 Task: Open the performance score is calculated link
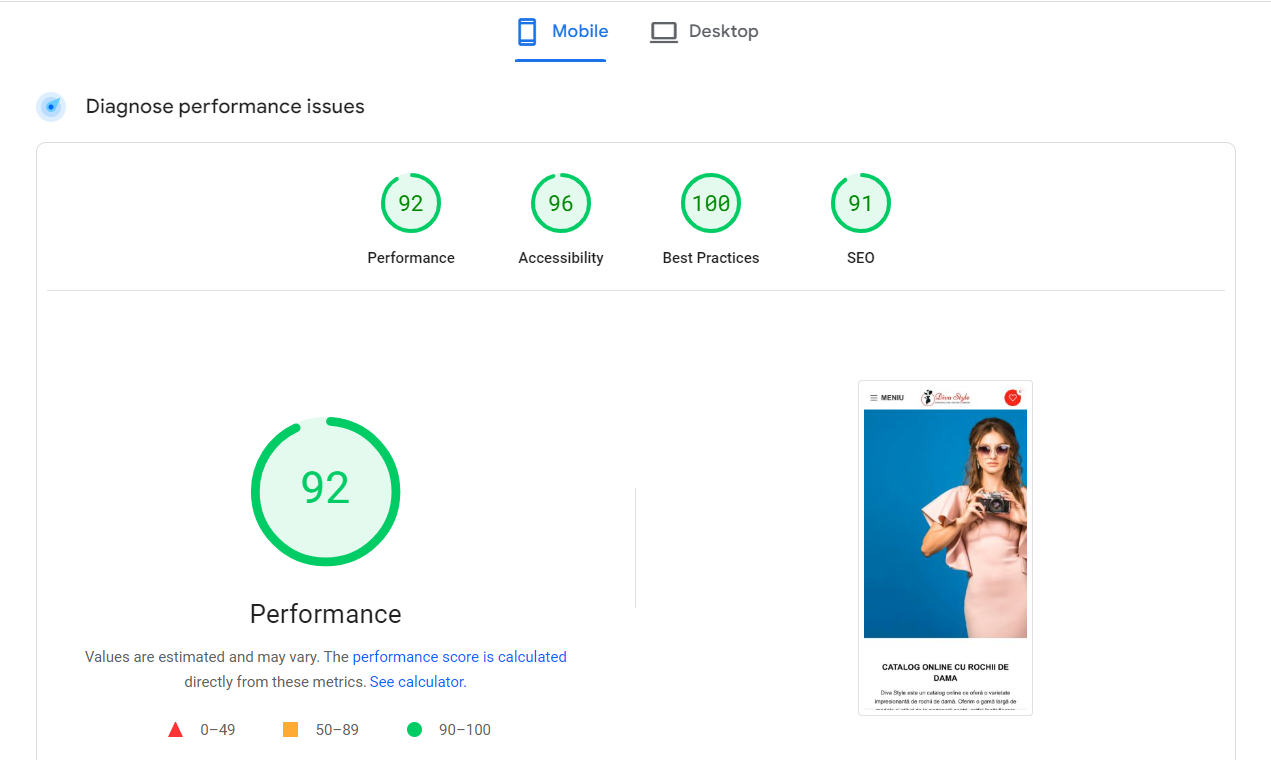pos(459,656)
